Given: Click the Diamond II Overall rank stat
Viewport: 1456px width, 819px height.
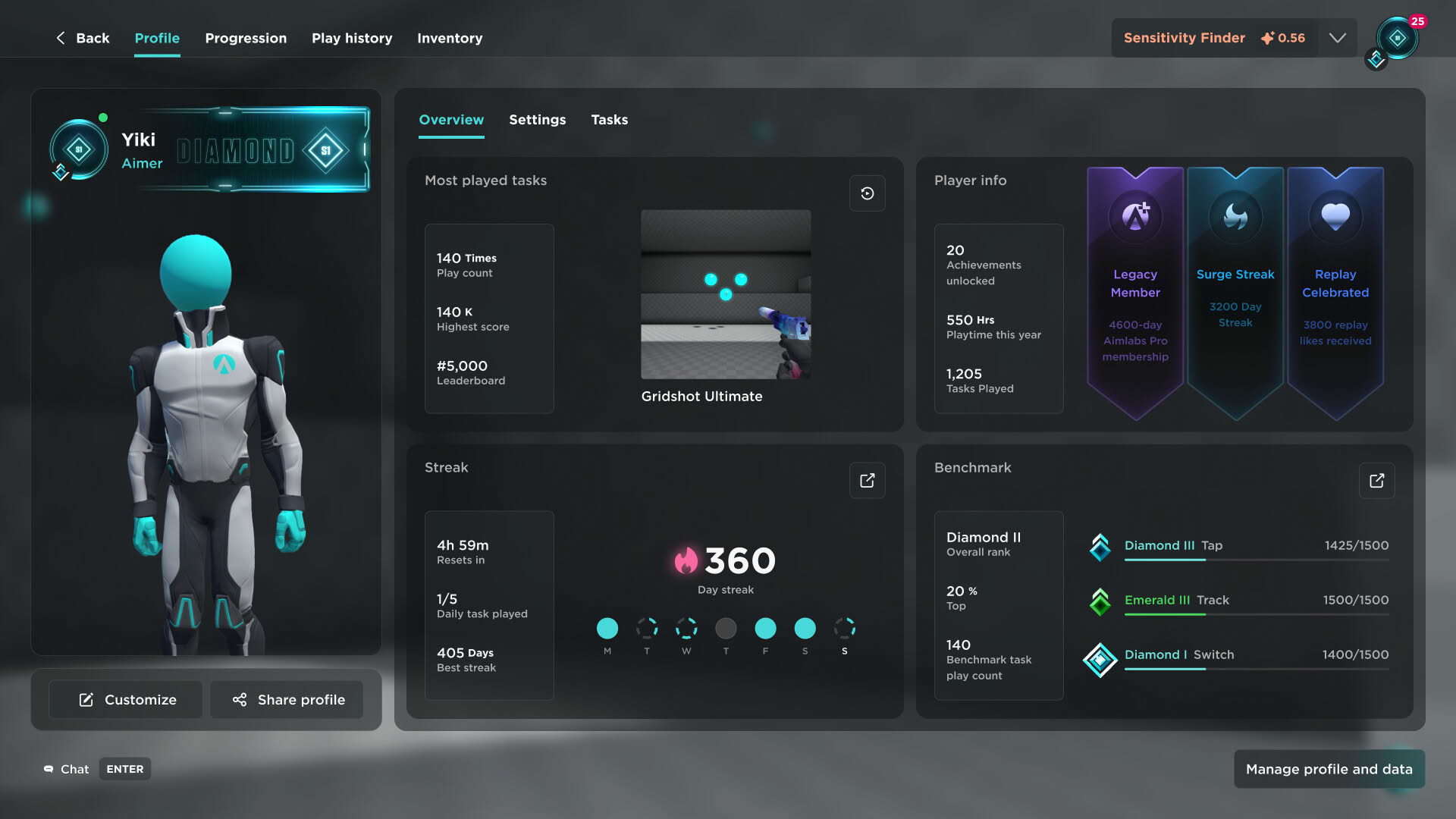Looking at the screenshot, I should click(984, 544).
